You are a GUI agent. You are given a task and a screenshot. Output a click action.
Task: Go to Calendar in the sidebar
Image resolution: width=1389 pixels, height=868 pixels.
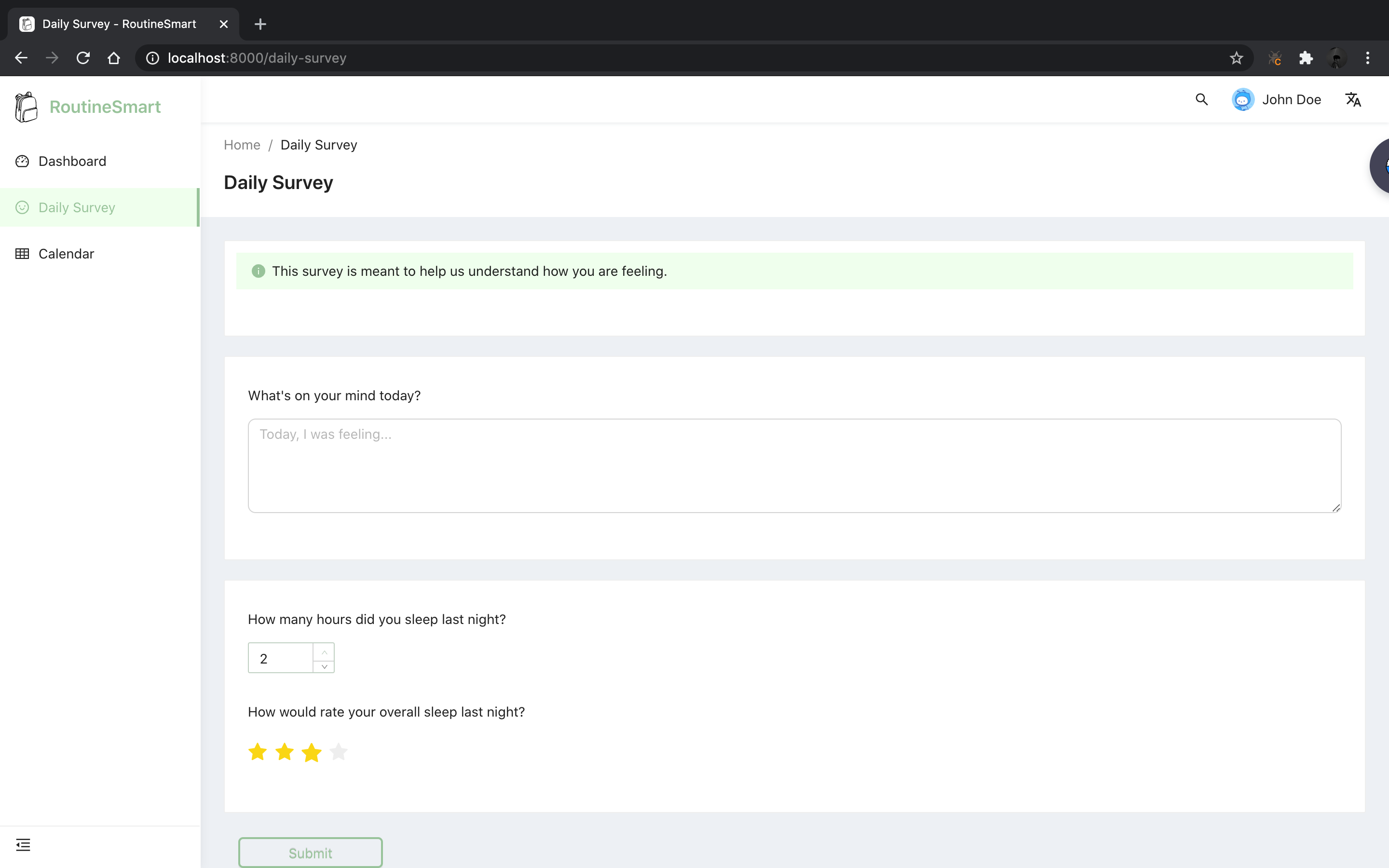pyautogui.click(x=66, y=254)
